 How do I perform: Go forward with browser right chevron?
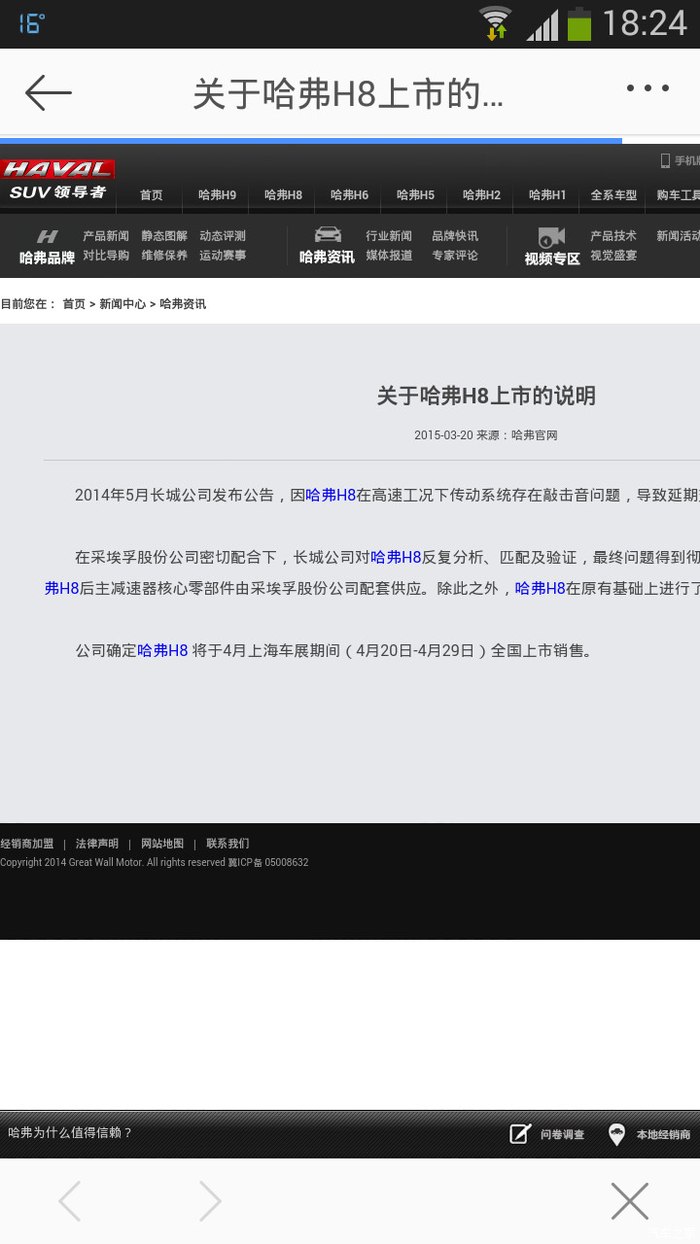coord(209,1201)
